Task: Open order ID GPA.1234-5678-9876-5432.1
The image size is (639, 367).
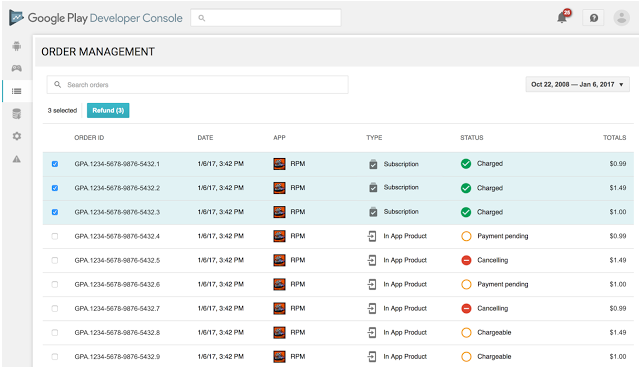Action: (117, 164)
